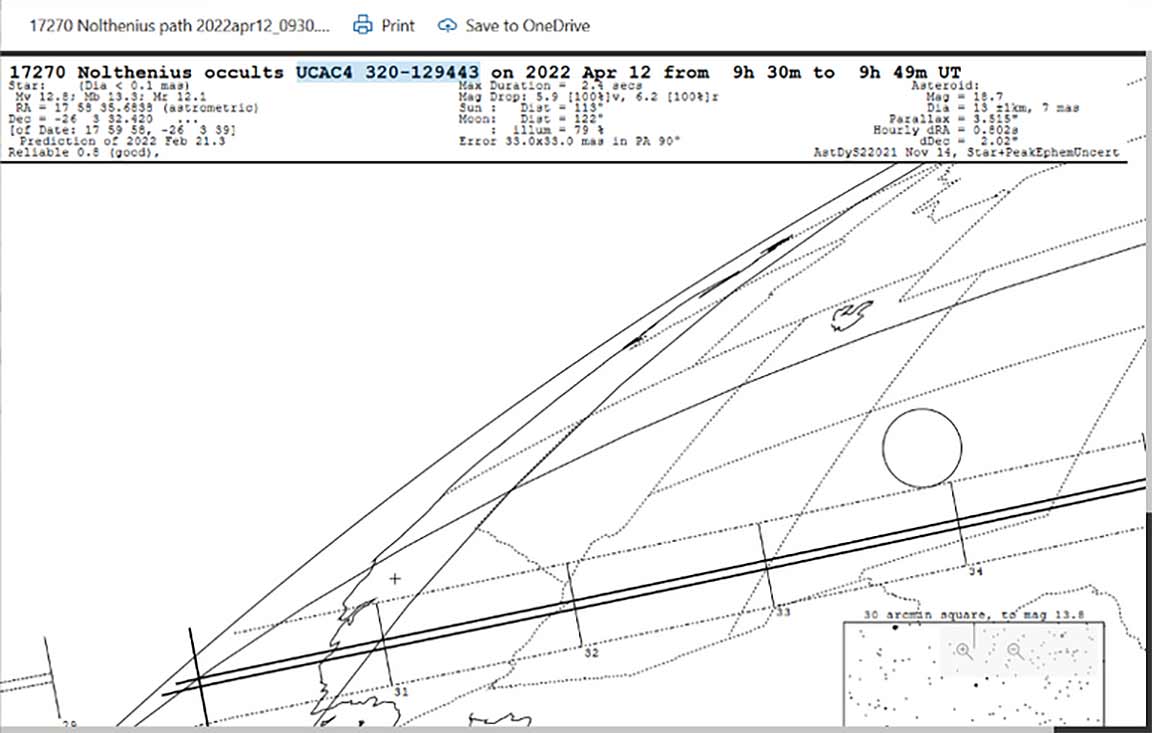Click the minute tick label '32' on the path

(x=591, y=652)
